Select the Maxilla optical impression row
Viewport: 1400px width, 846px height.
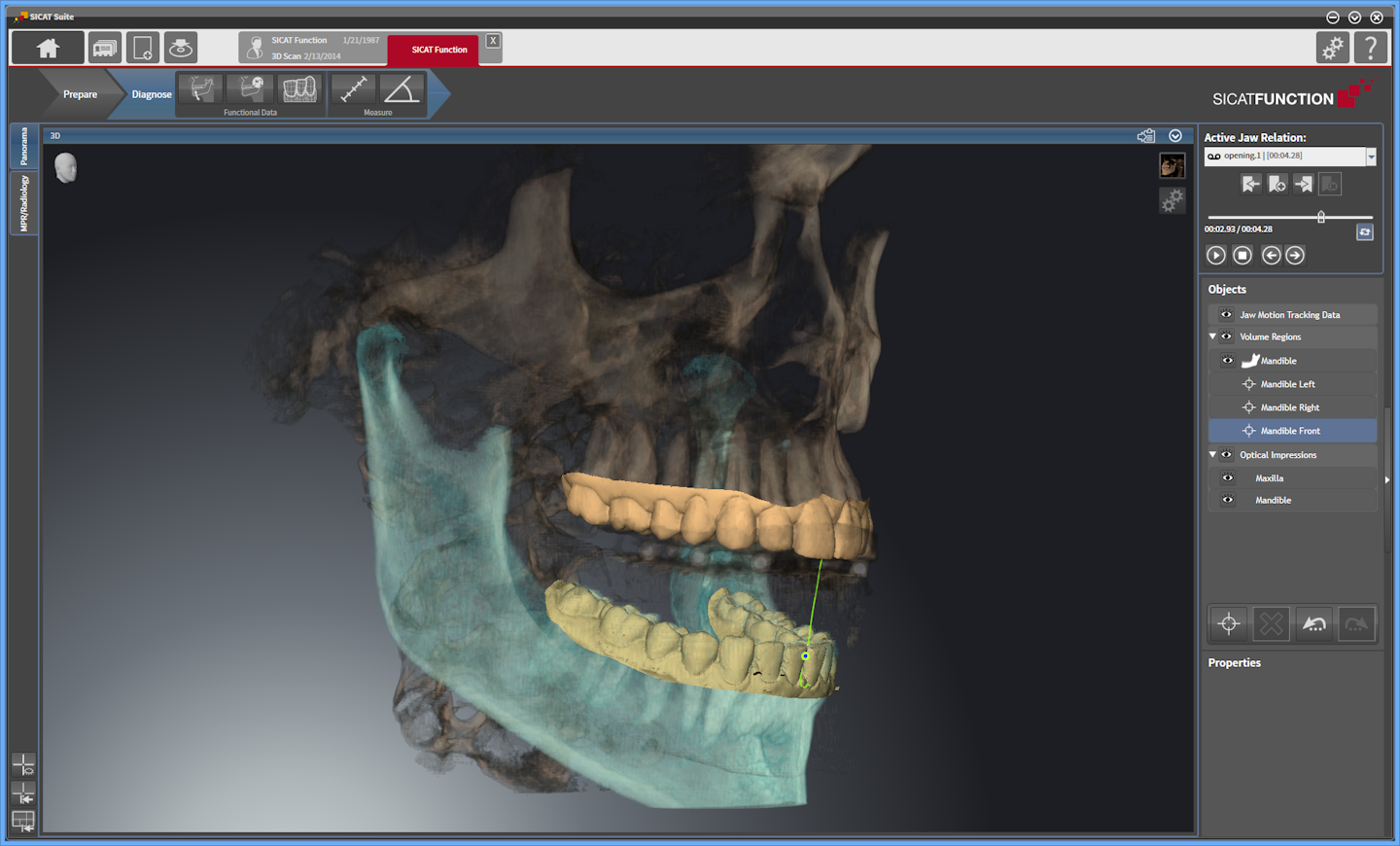[1292, 478]
